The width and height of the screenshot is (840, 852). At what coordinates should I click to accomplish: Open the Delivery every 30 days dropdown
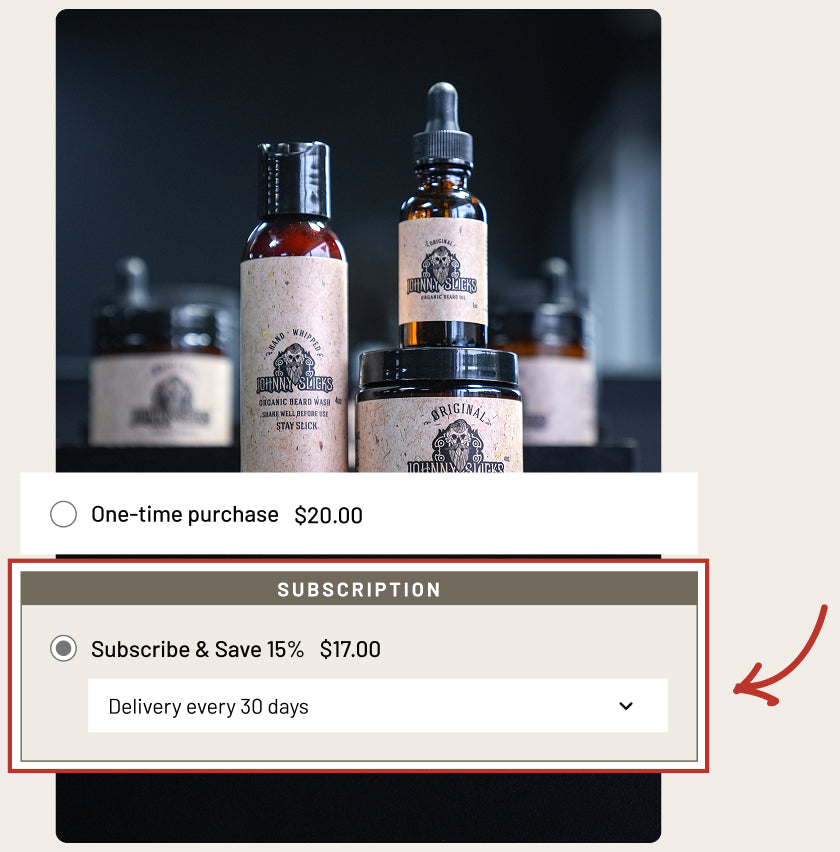point(378,706)
